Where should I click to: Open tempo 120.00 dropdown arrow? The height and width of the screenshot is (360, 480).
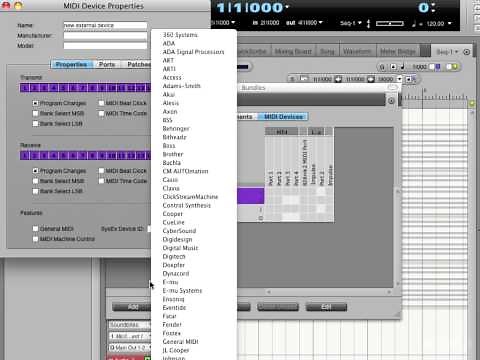[450, 23]
